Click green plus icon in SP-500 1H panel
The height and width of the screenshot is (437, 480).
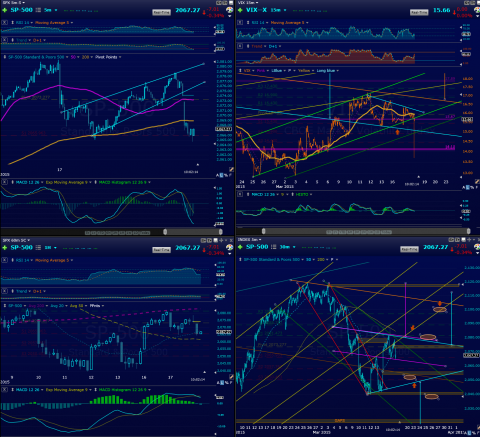point(5,248)
